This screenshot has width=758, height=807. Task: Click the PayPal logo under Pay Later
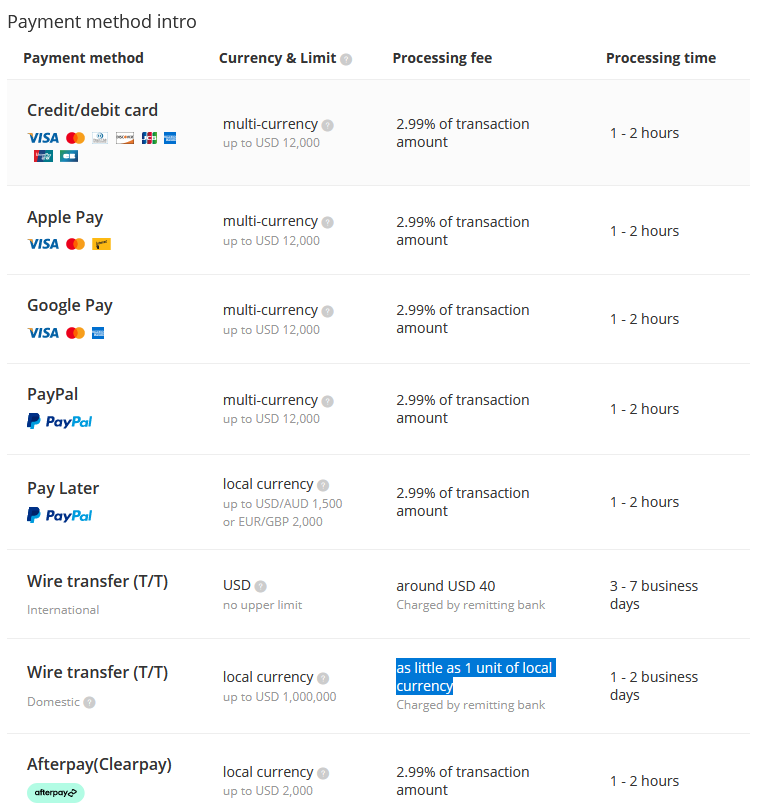click(59, 515)
